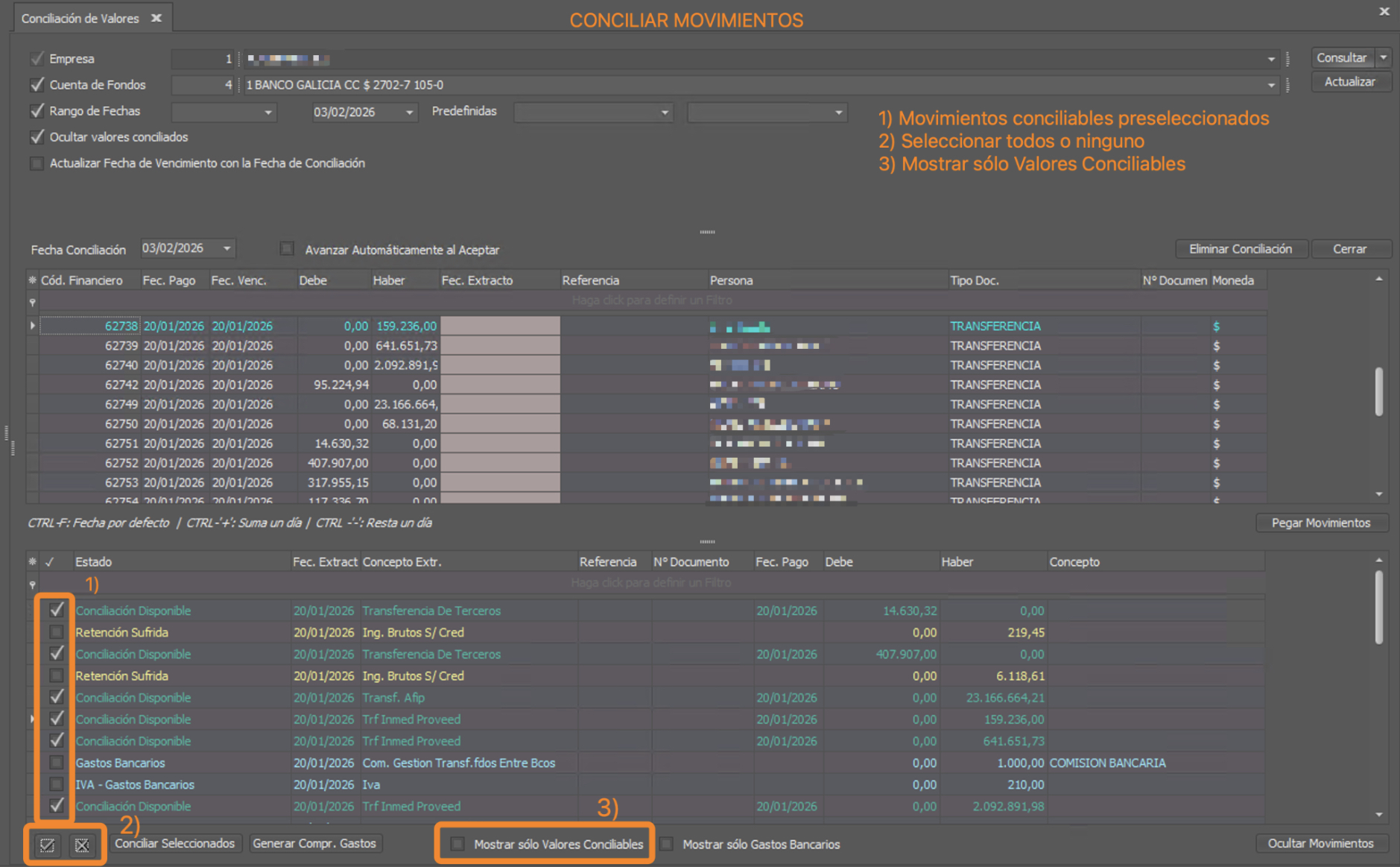The width and height of the screenshot is (1400, 867).
Task: Click the asterisk column chooser in upper grid
Action: (32, 280)
